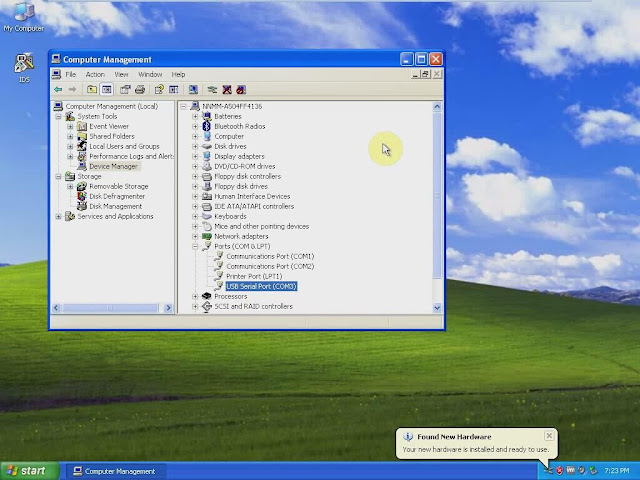Select Communications Port (COM2)
The height and width of the screenshot is (480, 640).
(270, 266)
